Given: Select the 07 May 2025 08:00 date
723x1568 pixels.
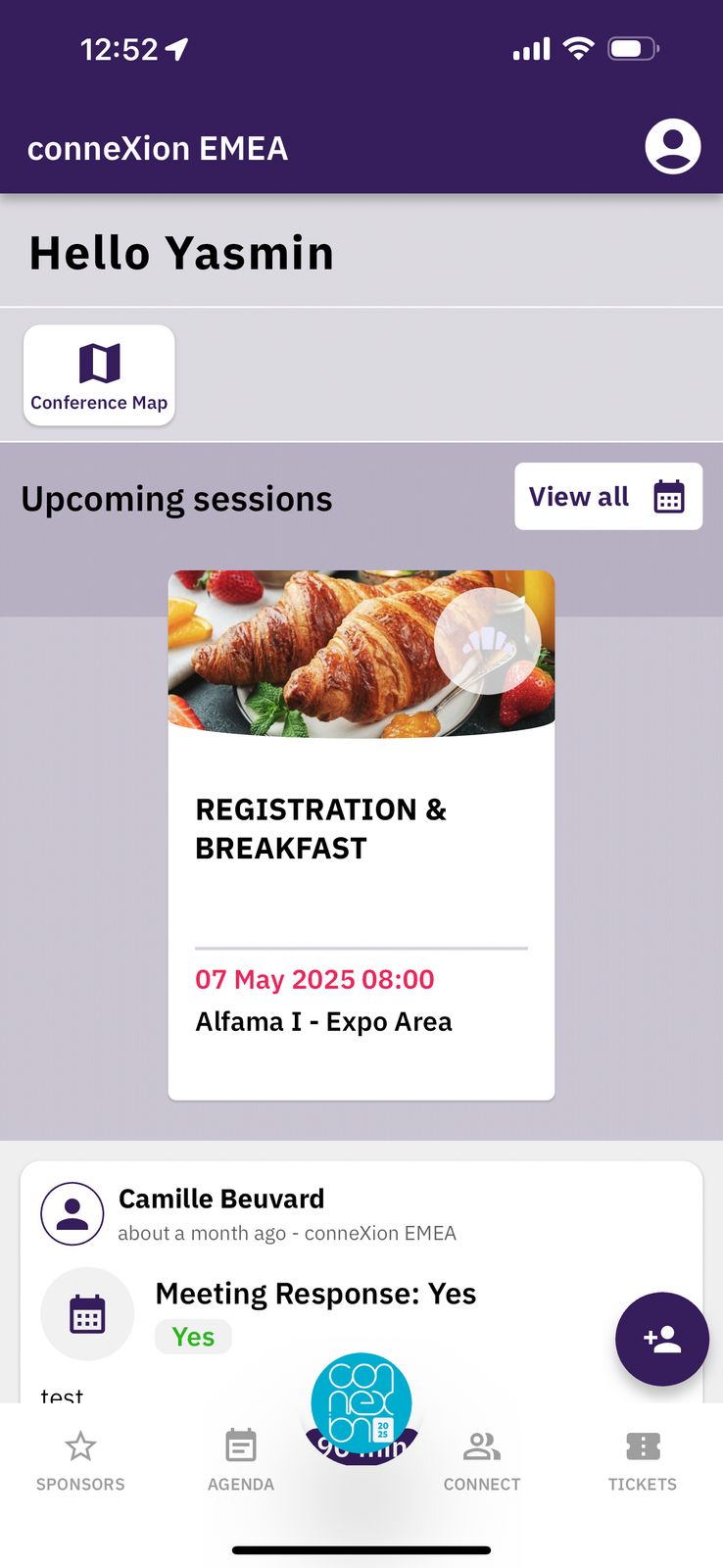Looking at the screenshot, I should click(314, 979).
